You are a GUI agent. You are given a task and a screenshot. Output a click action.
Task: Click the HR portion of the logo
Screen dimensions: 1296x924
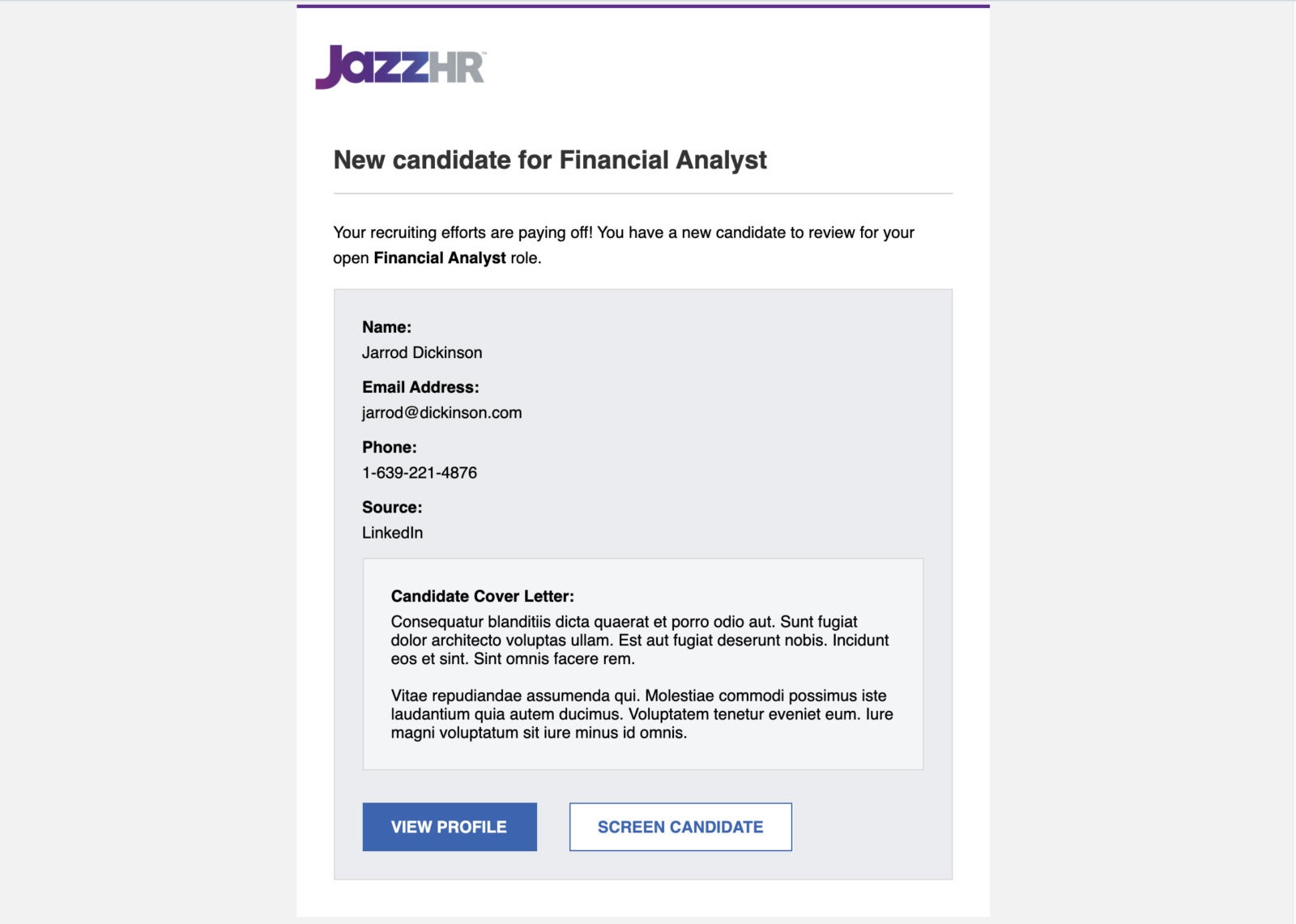(457, 68)
